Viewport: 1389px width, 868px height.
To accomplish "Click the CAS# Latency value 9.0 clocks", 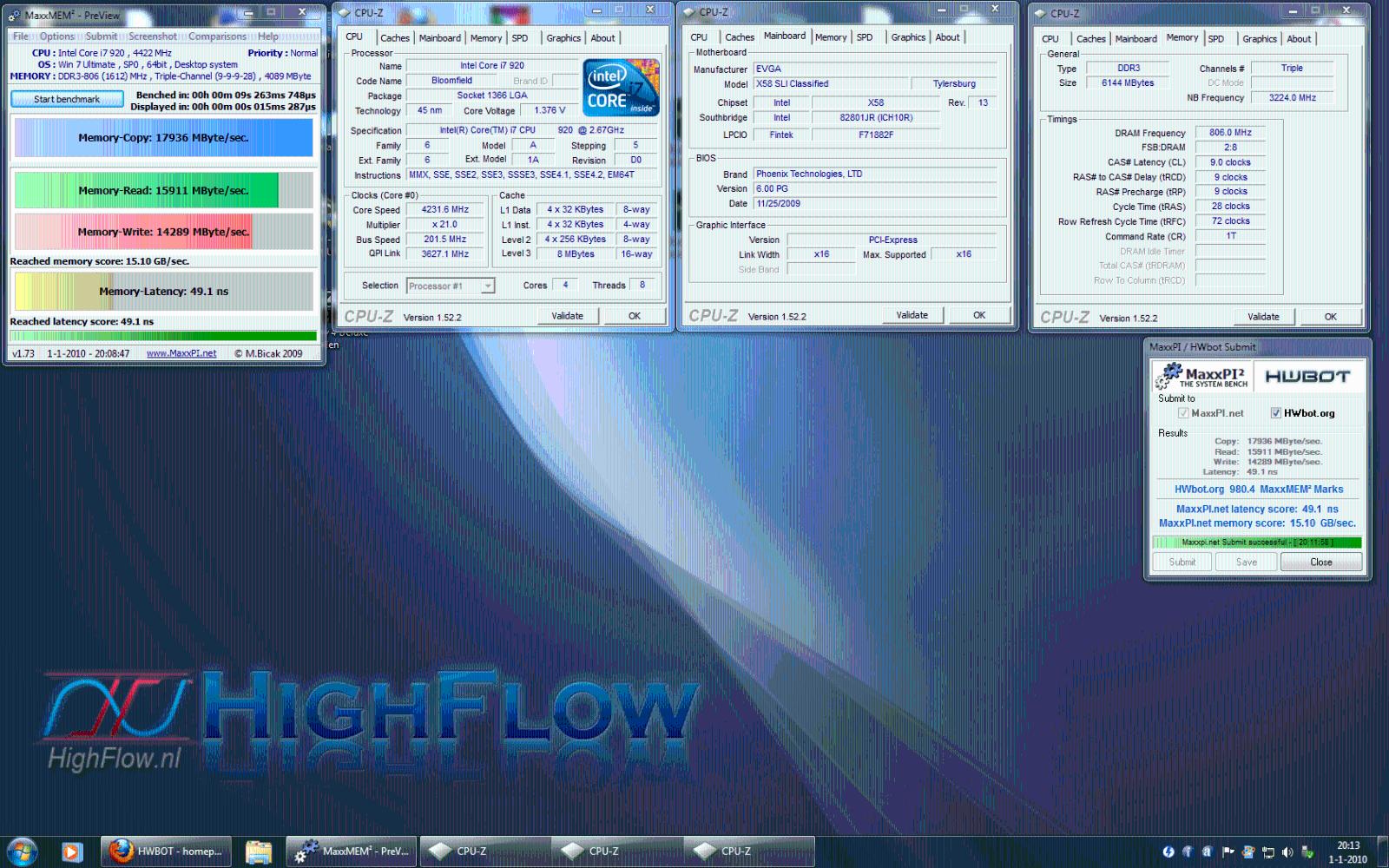I will click(1230, 162).
